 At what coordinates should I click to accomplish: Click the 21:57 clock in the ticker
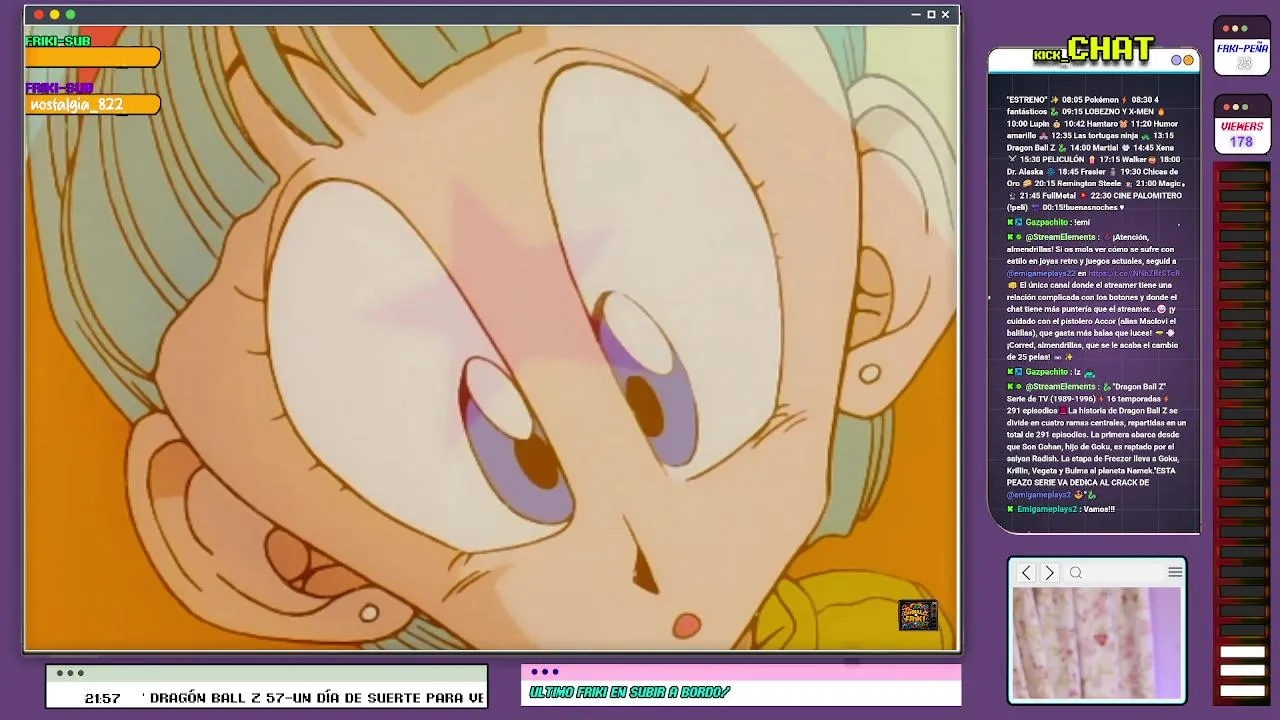click(x=102, y=698)
